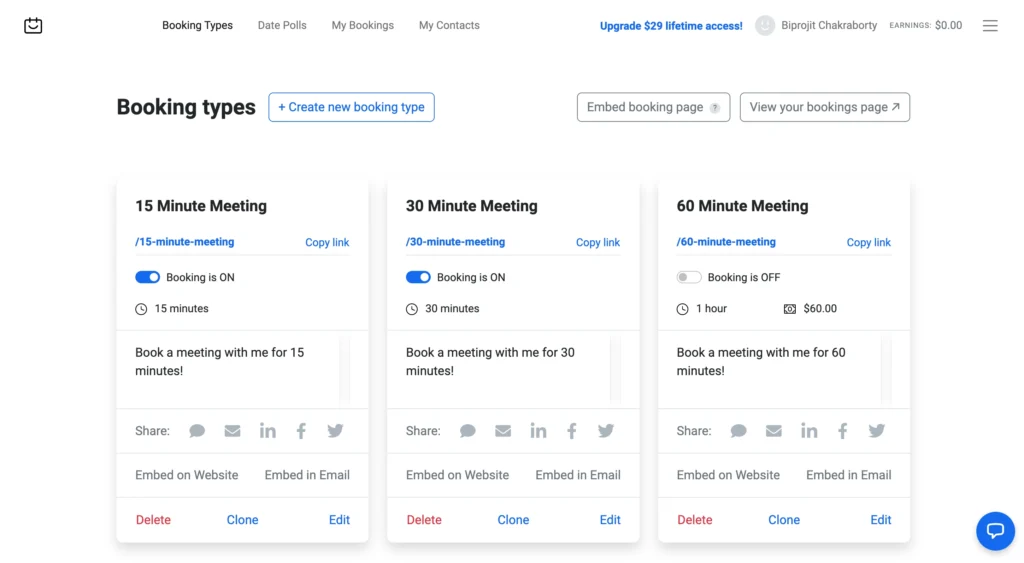The height and width of the screenshot is (563, 1024).
Task: Clone the 60 Minute Meeting
Action: tap(784, 520)
